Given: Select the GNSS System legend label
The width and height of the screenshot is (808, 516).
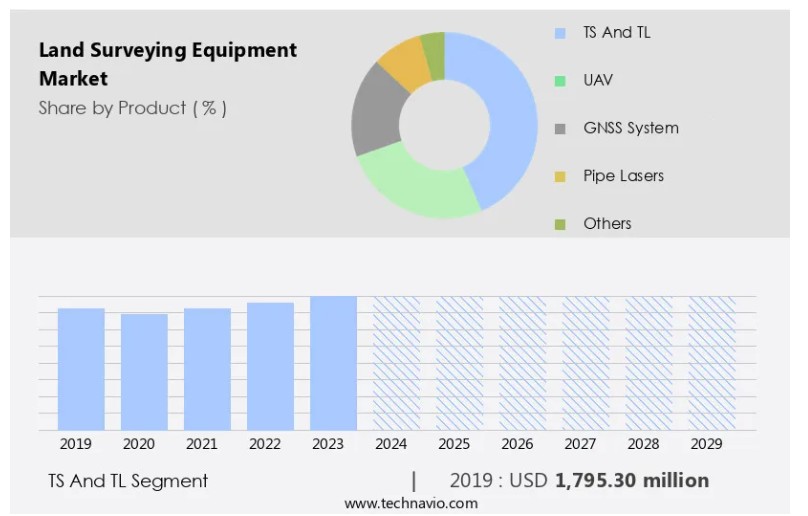Looking at the screenshot, I should click(630, 128).
